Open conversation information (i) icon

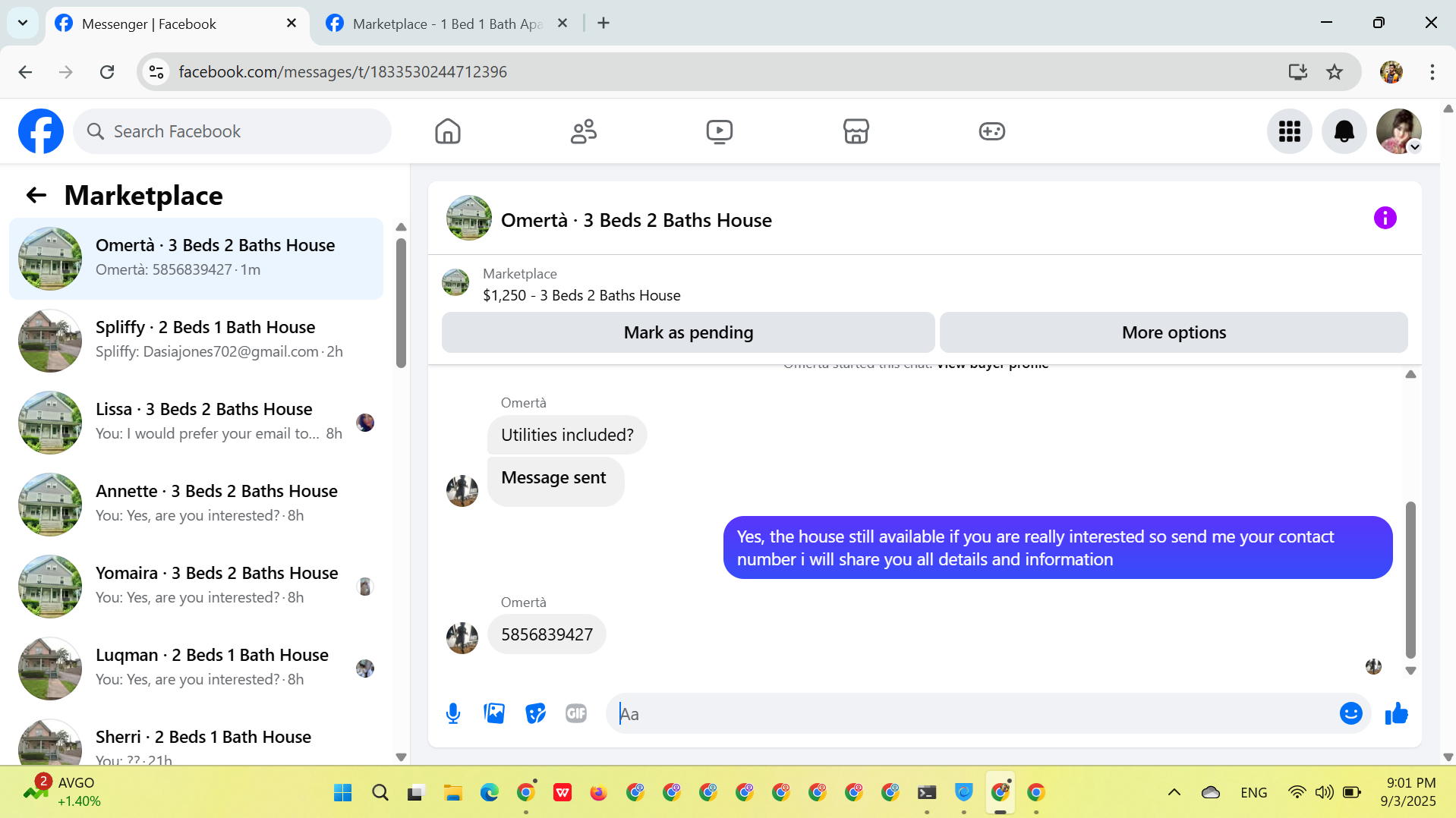pos(1385,219)
